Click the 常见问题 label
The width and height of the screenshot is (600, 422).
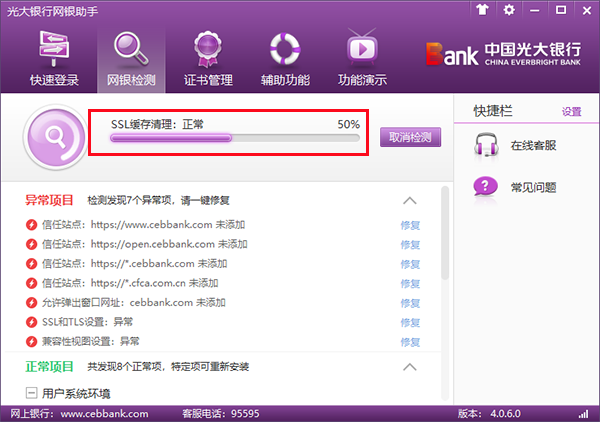tap(533, 187)
